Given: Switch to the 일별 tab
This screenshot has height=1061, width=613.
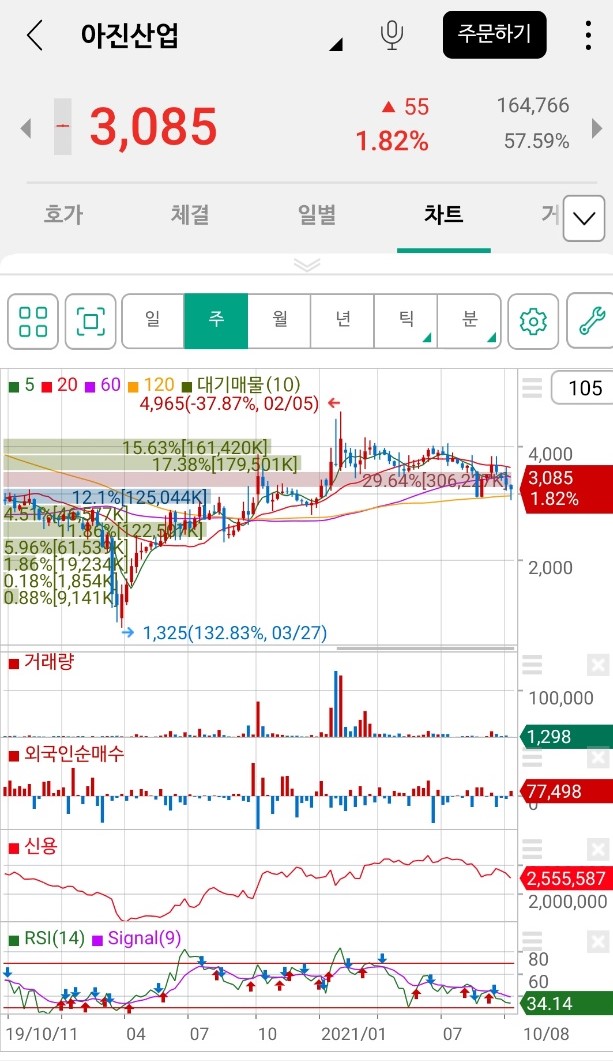Looking at the screenshot, I should [317, 215].
